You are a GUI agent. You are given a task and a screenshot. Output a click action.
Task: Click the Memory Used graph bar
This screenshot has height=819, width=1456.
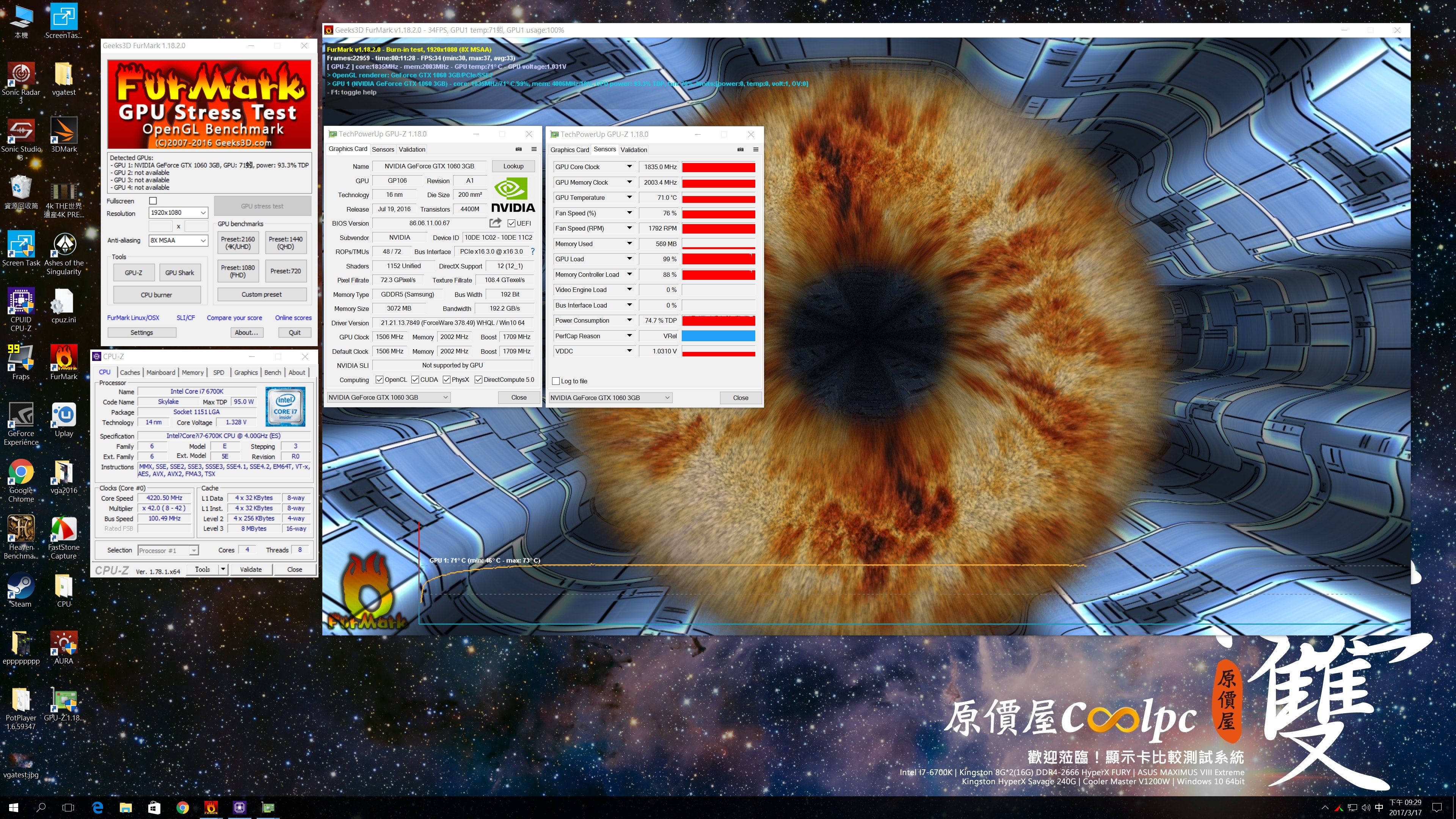tap(719, 243)
